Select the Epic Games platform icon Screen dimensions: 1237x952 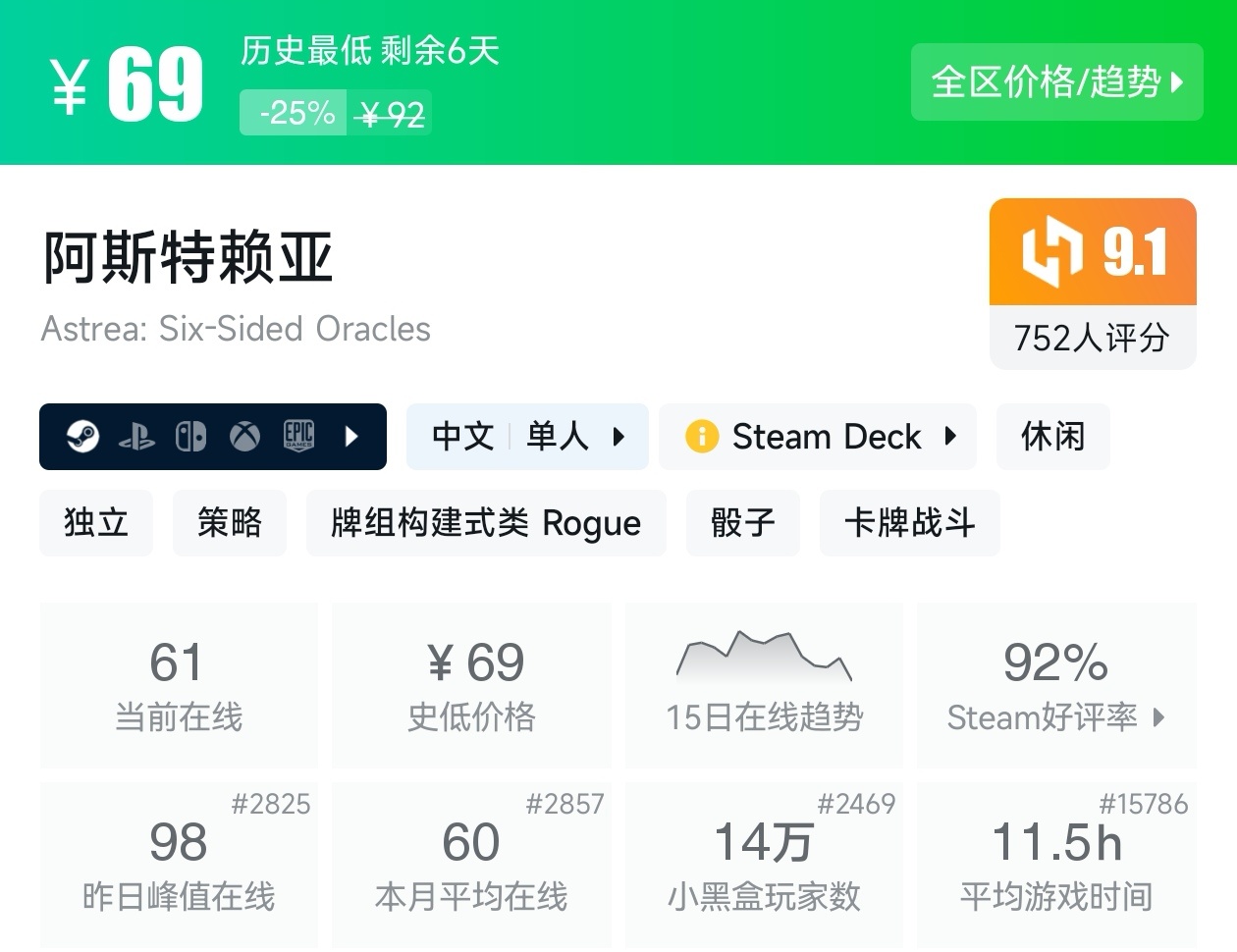coord(298,436)
